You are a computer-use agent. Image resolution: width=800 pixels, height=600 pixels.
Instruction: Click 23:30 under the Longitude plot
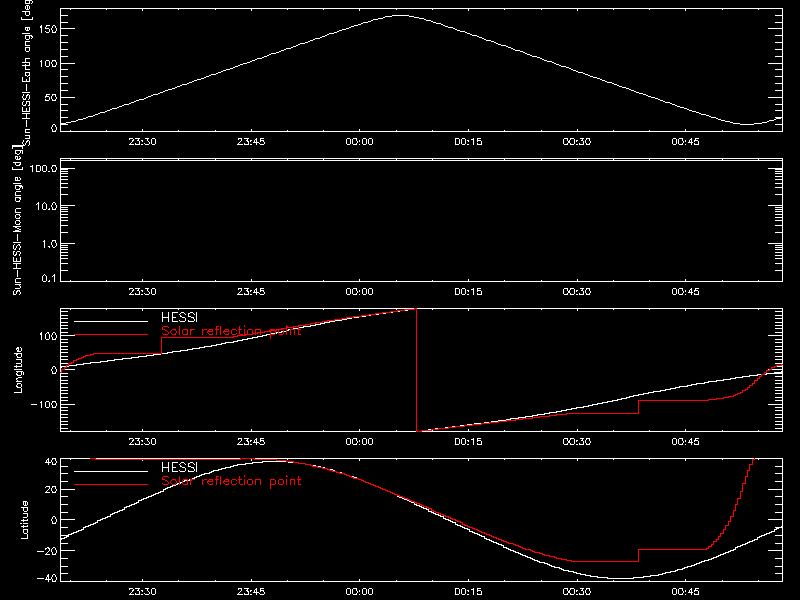click(x=142, y=441)
